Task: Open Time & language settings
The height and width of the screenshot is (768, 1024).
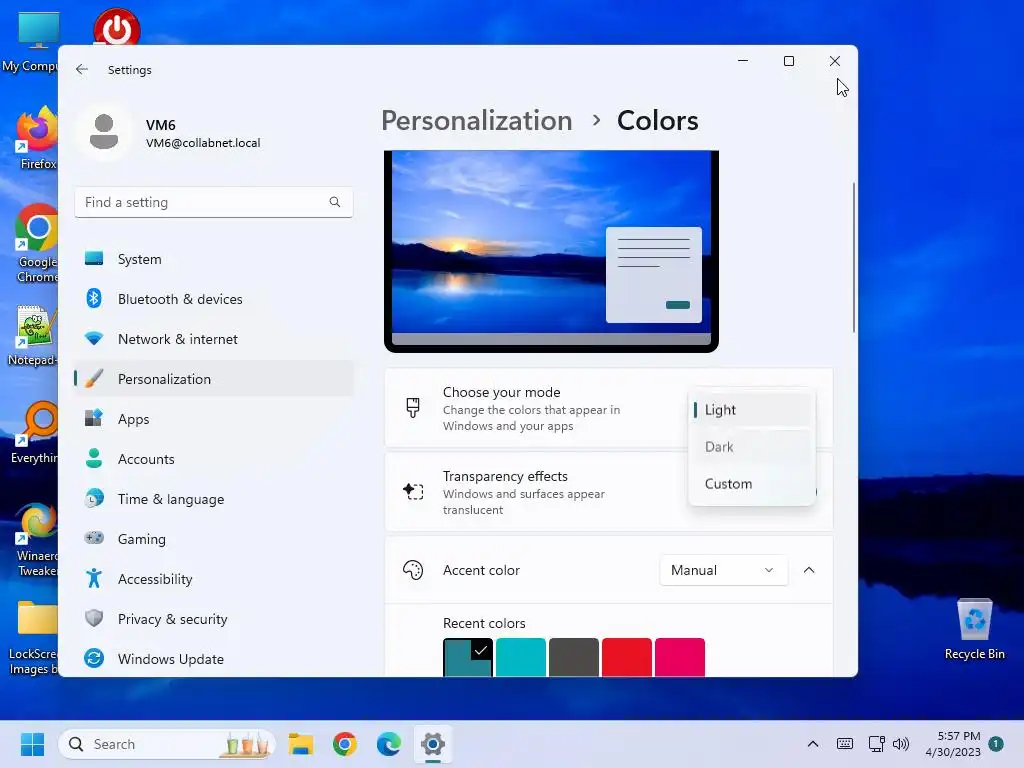Action: [214, 498]
